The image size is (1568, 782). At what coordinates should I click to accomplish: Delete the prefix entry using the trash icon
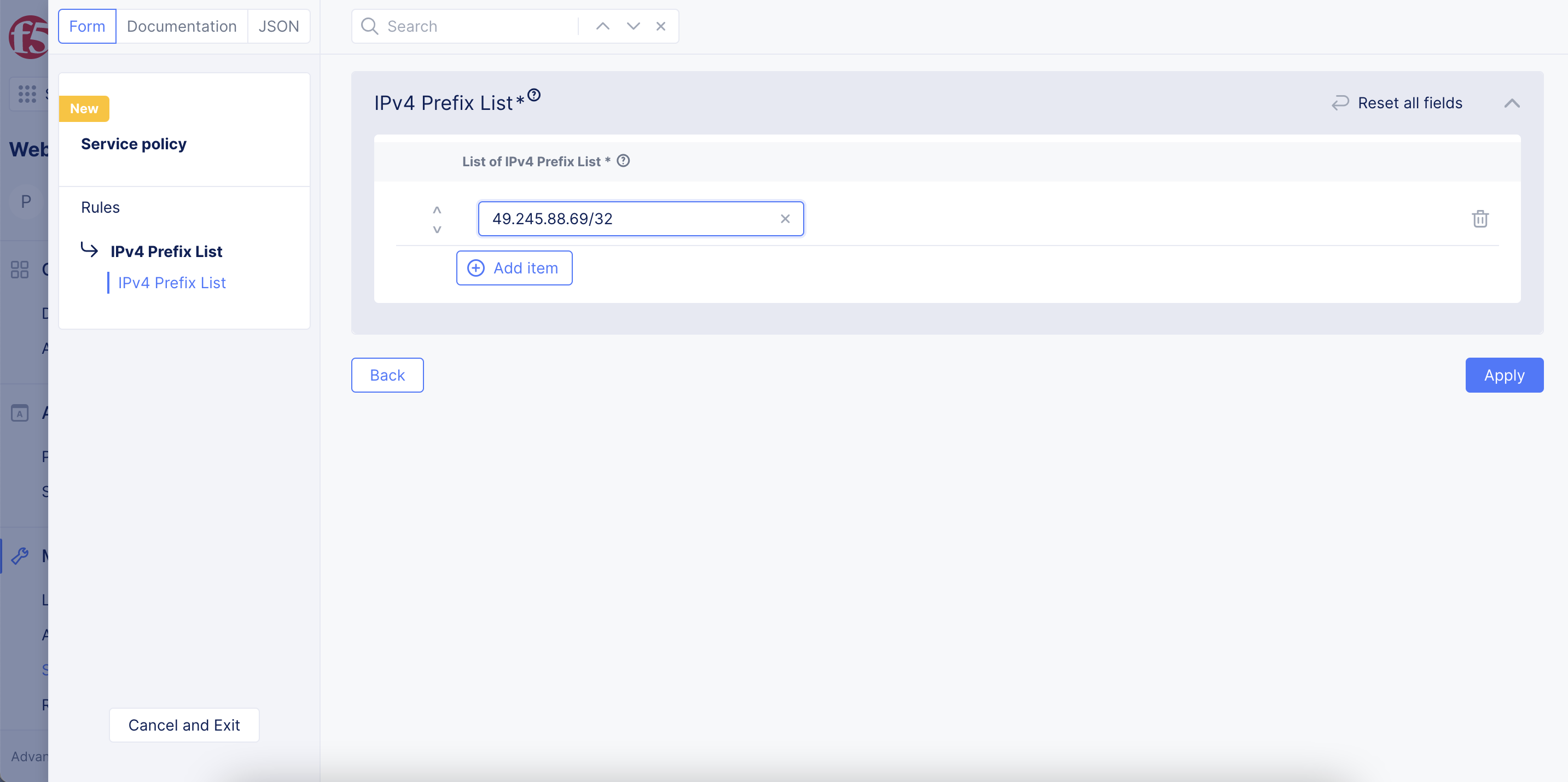point(1480,219)
